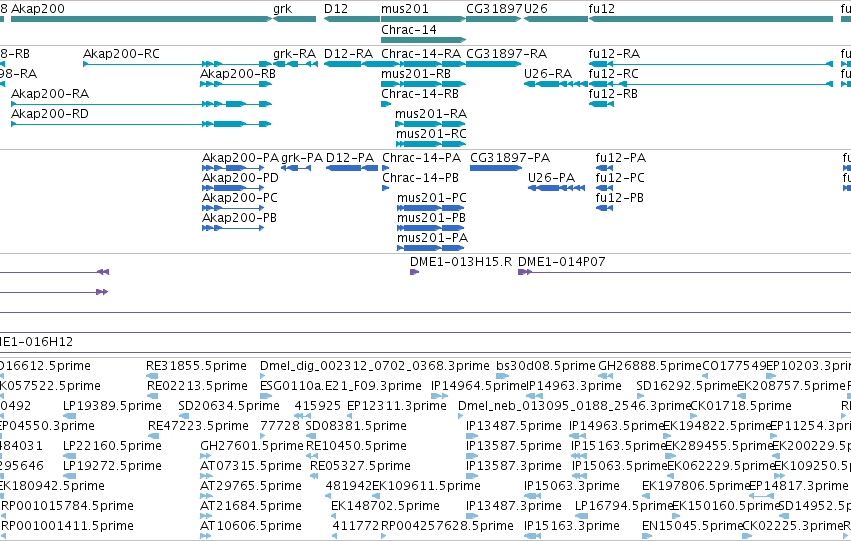Click the Akap200-RA transcript label
This screenshot has height=541, width=851.
tap(50, 94)
